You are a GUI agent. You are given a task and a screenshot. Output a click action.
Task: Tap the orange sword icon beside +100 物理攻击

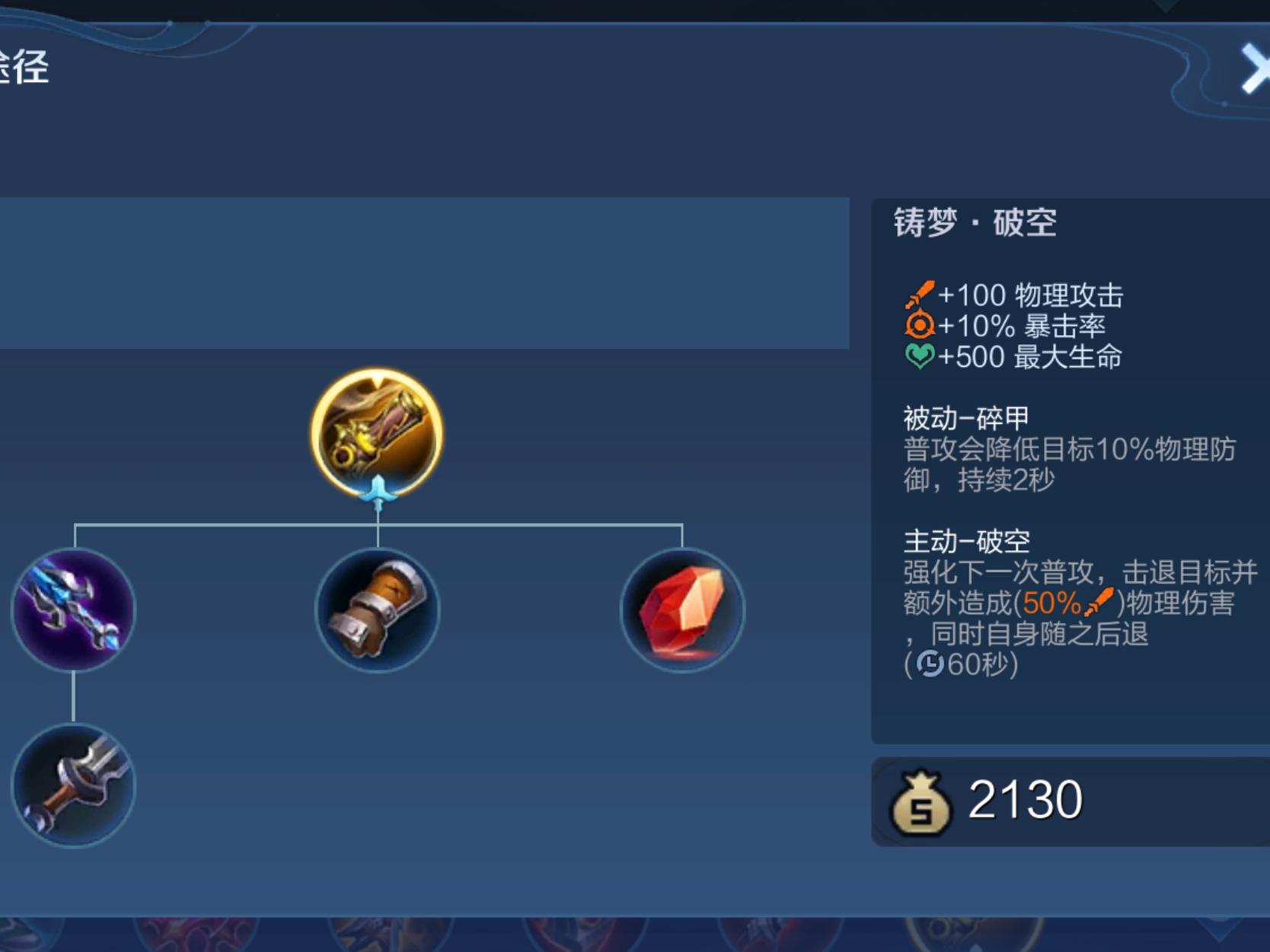(x=919, y=295)
